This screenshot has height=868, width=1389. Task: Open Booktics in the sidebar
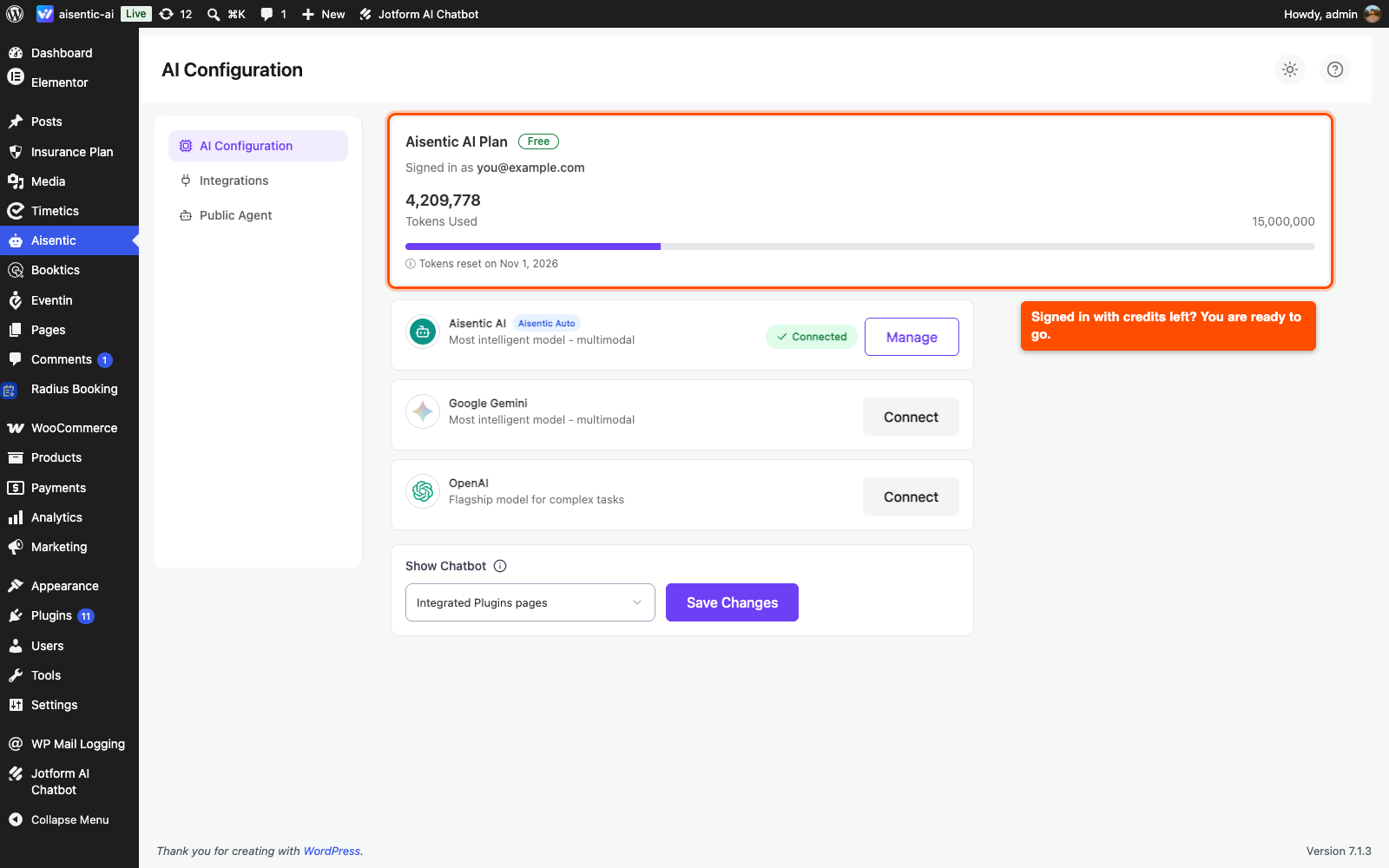[69, 270]
